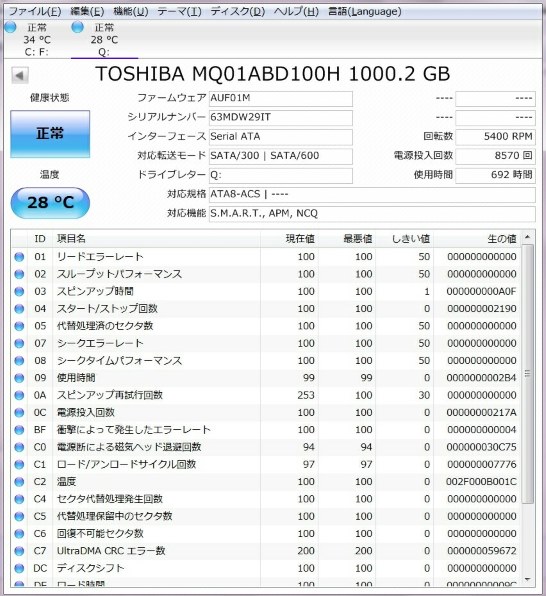This screenshot has height=596, width=546.
Task: Click the status icon for row C4
Action: [x=19, y=499]
